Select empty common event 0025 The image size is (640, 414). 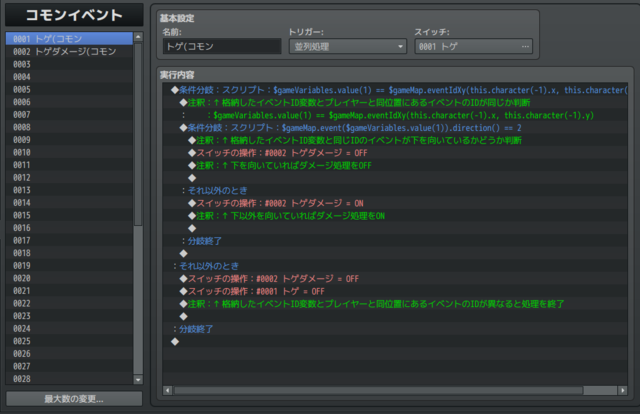(69, 341)
